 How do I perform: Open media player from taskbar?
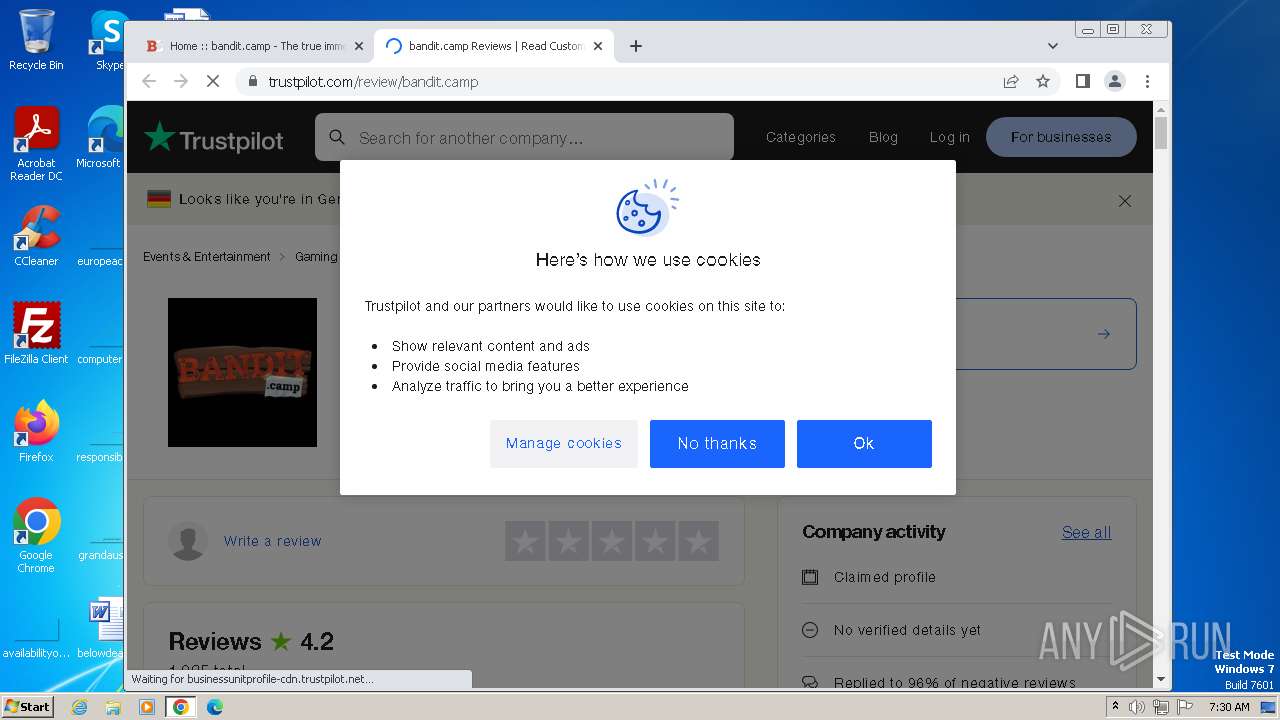tap(147, 707)
